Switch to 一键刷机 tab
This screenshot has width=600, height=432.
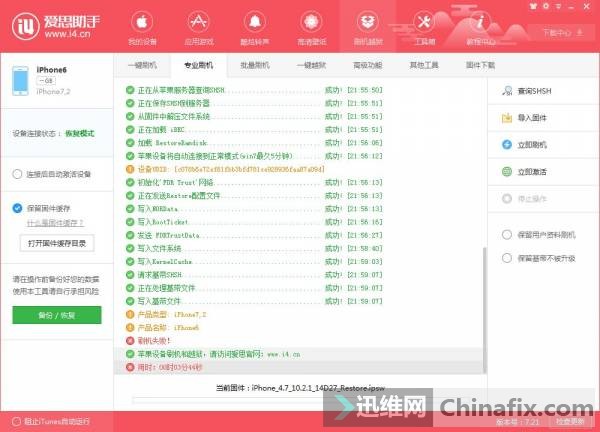(x=142, y=65)
